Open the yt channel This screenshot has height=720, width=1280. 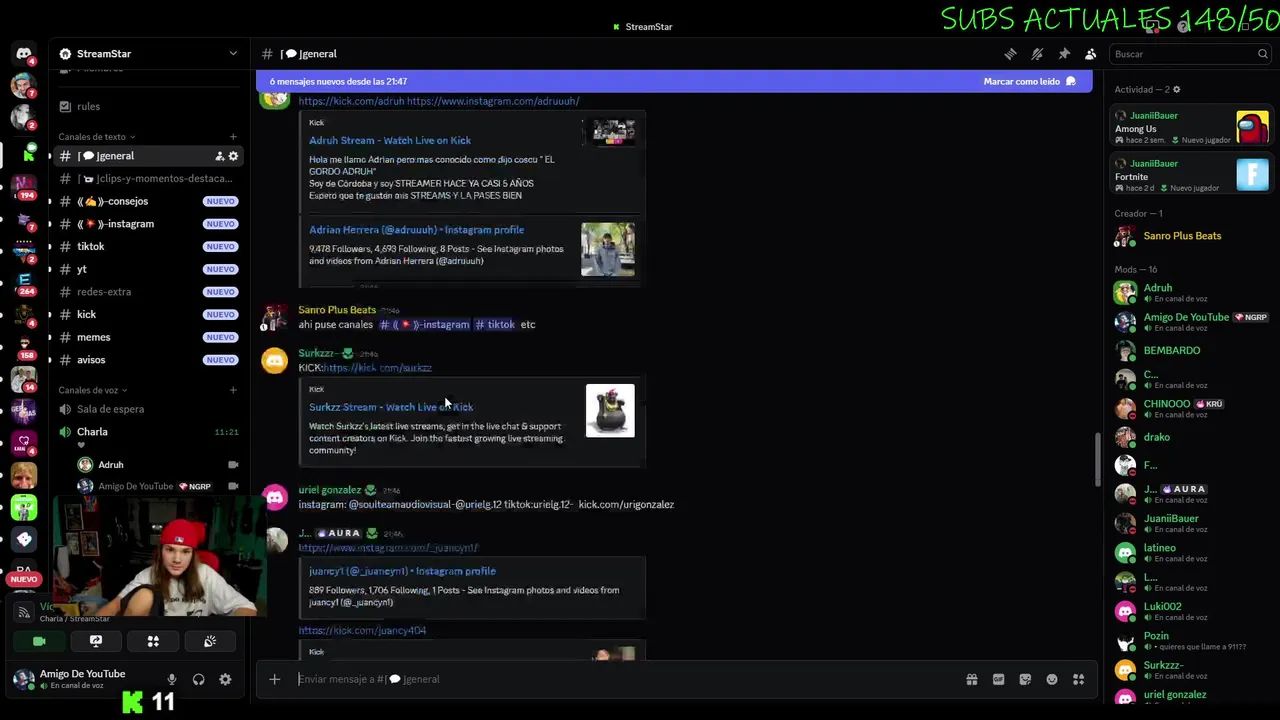coord(149,269)
